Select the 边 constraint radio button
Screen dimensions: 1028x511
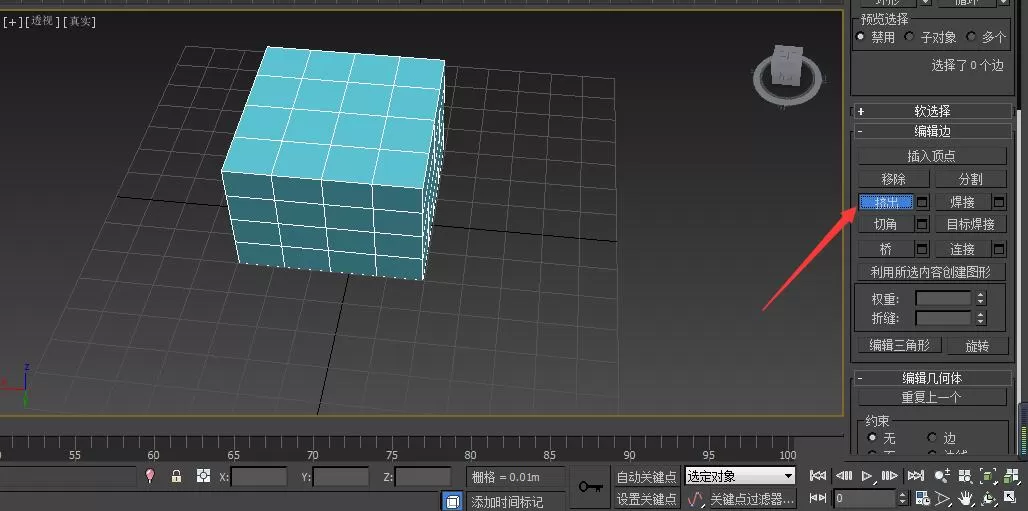click(x=932, y=437)
